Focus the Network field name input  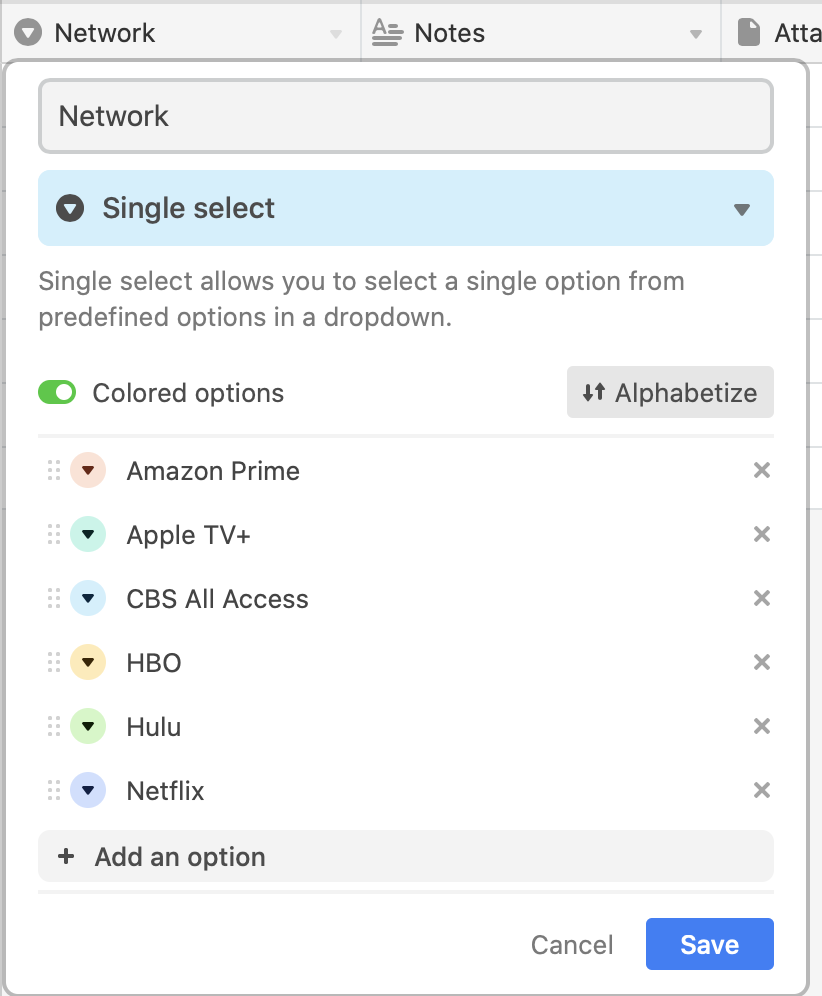(x=405, y=117)
